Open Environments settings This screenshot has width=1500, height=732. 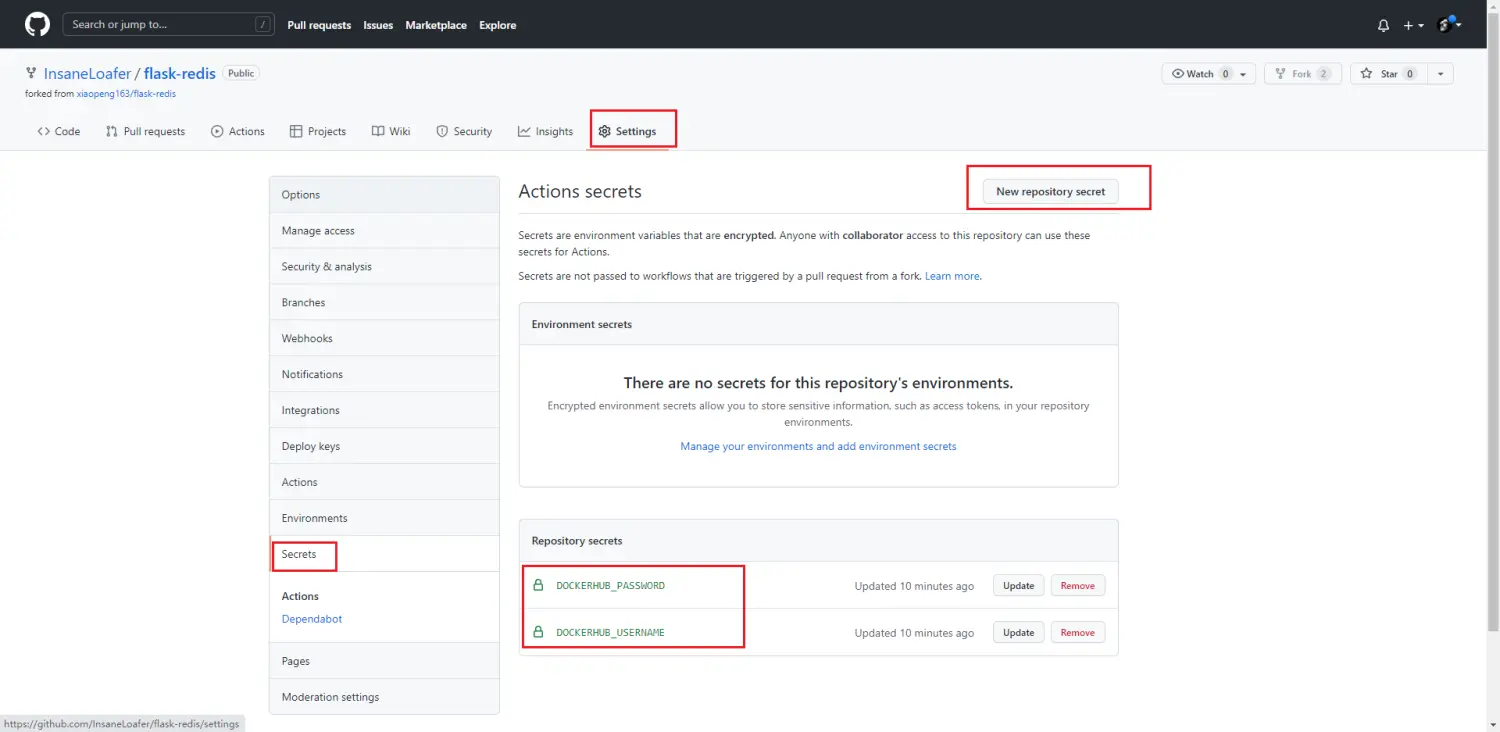tap(384, 519)
